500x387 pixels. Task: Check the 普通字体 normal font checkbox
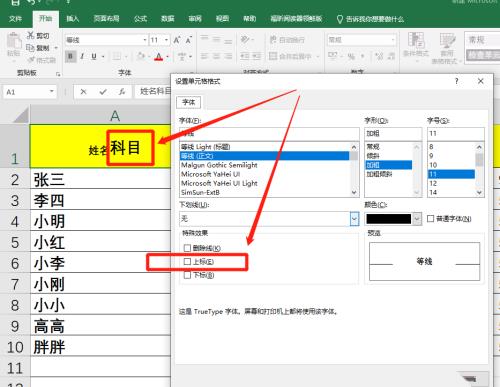[x=430, y=219]
